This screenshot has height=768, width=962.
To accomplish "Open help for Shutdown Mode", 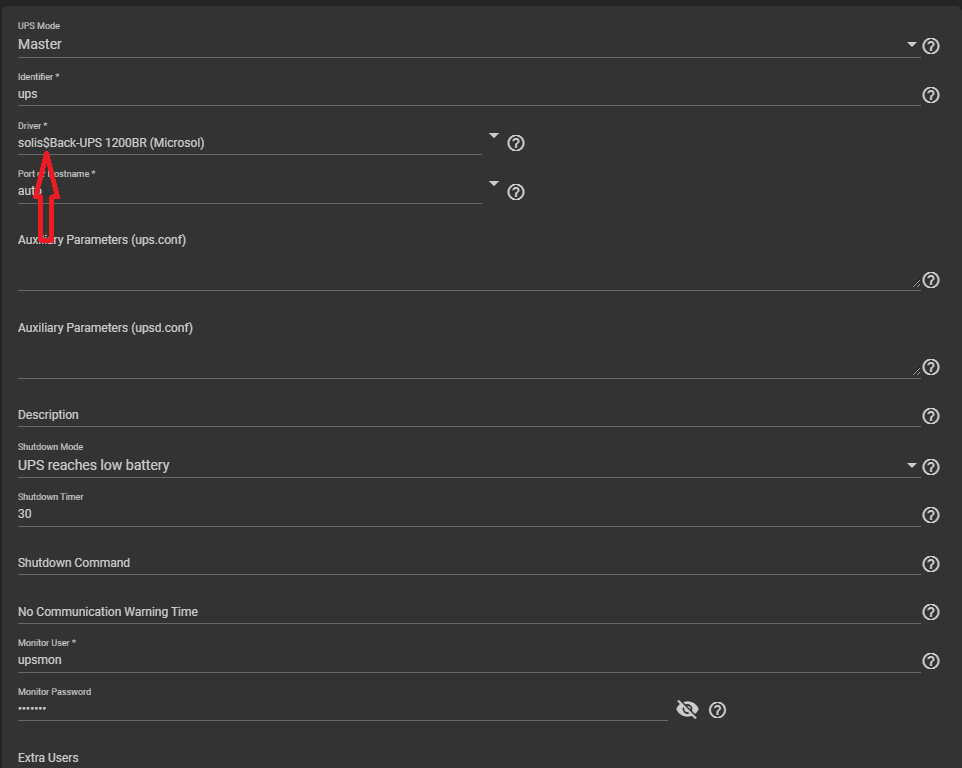I will click(x=931, y=467).
